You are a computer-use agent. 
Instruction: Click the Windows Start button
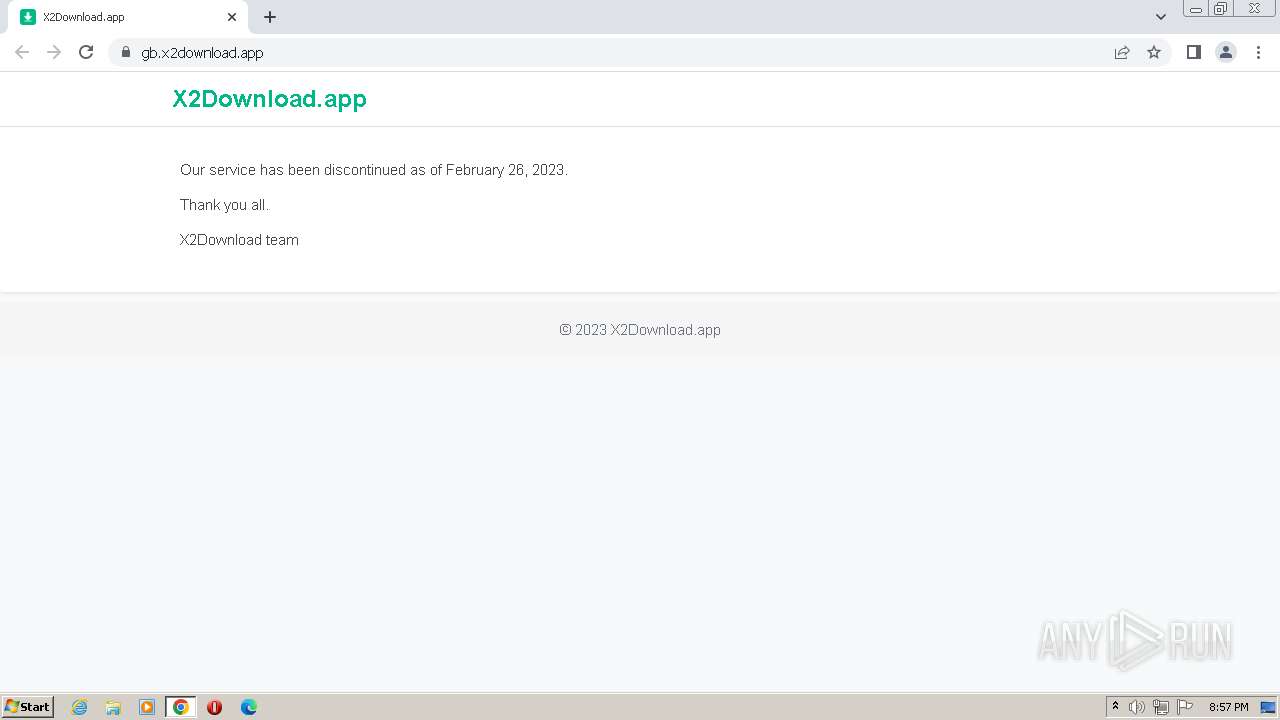[x=28, y=707]
